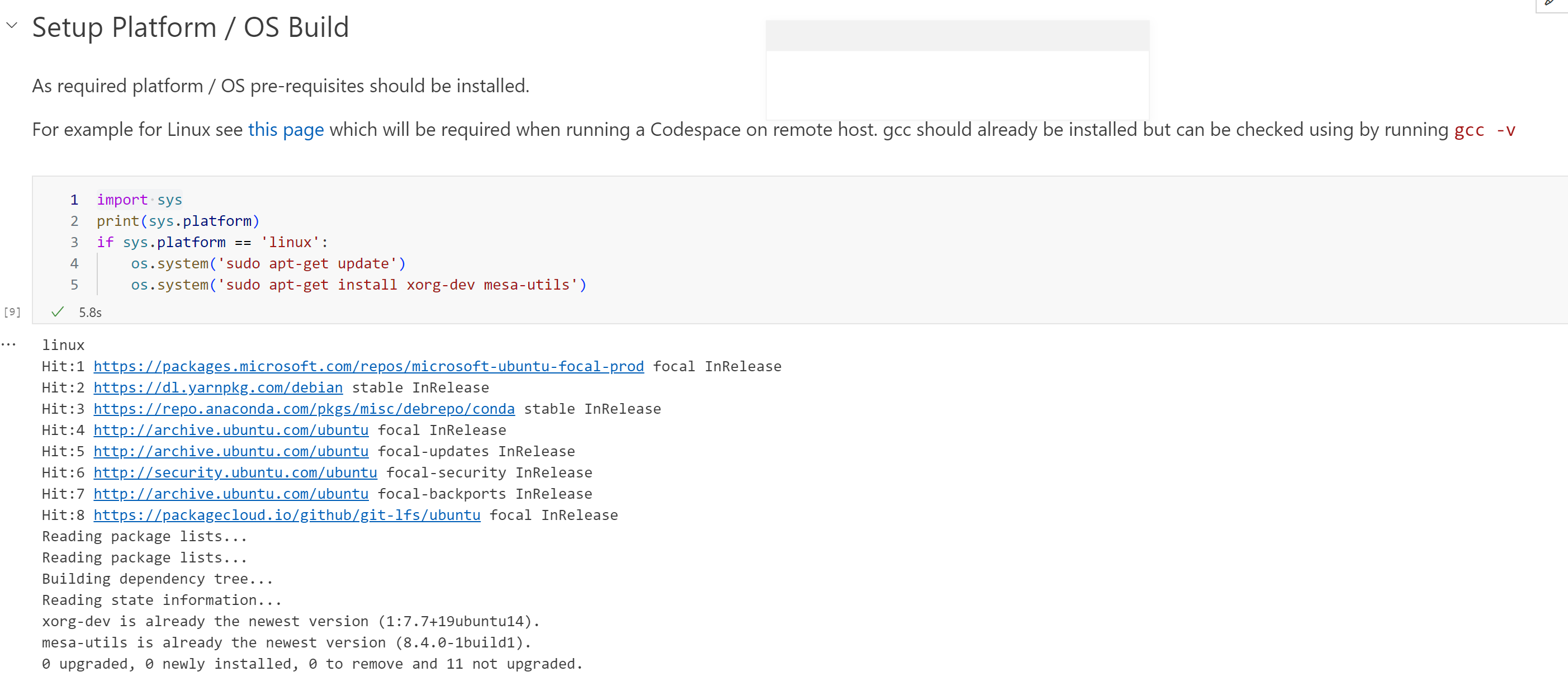Screen dimensions: 1568x681
Task: Open the 'this page' hyperlink
Action: (x=286, y=130)
